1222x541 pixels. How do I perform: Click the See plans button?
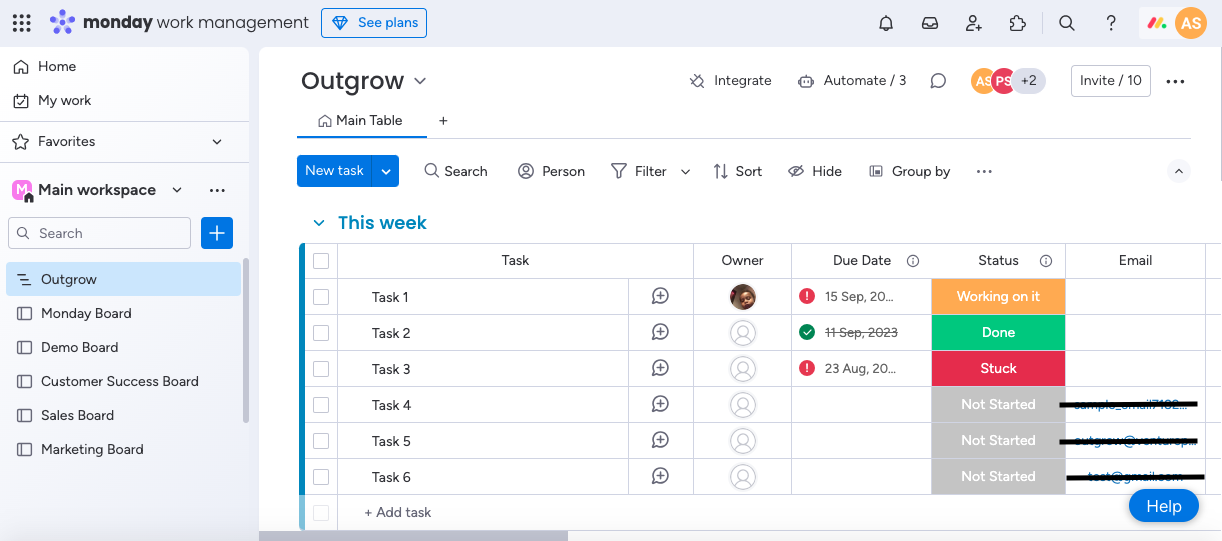(374, 23)
